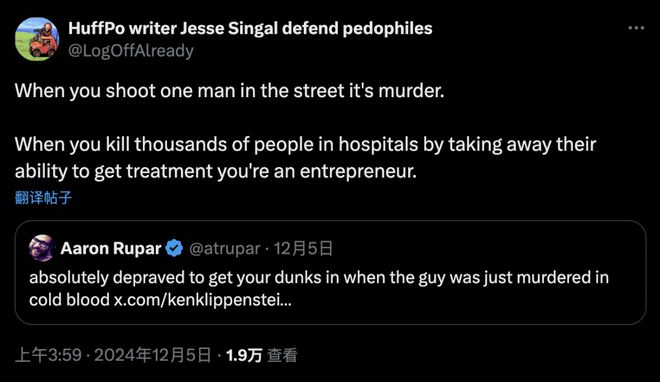
Task: Visit the @LogOffAlready handle
Action: coord(131,50)
